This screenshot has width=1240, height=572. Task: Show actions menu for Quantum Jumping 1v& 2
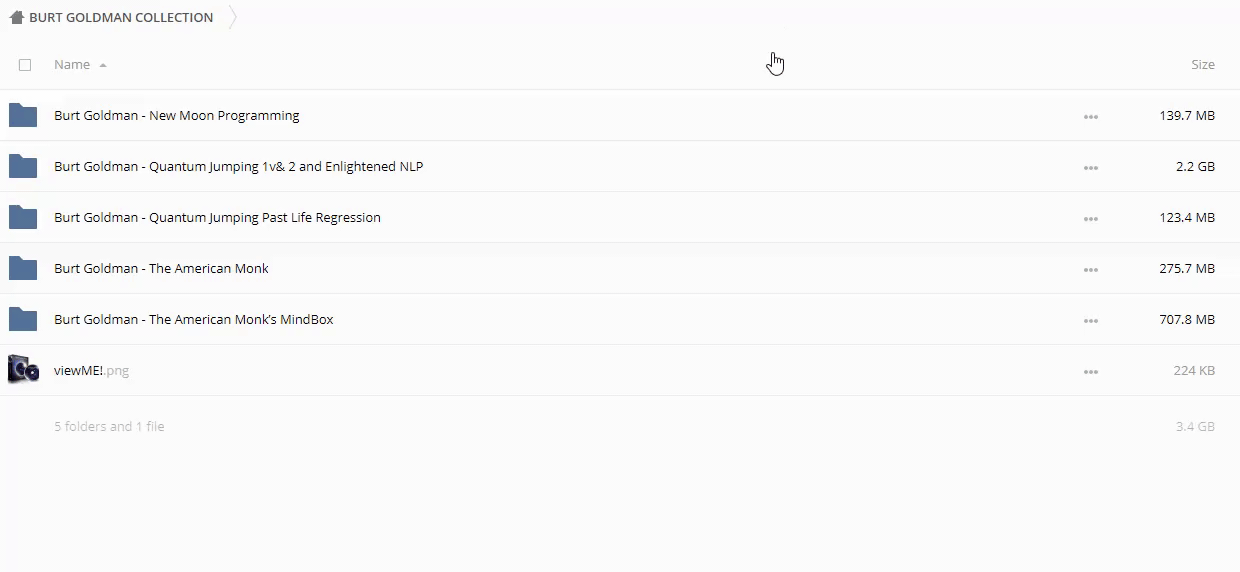pyautogui.click(x=1090, y=168)
